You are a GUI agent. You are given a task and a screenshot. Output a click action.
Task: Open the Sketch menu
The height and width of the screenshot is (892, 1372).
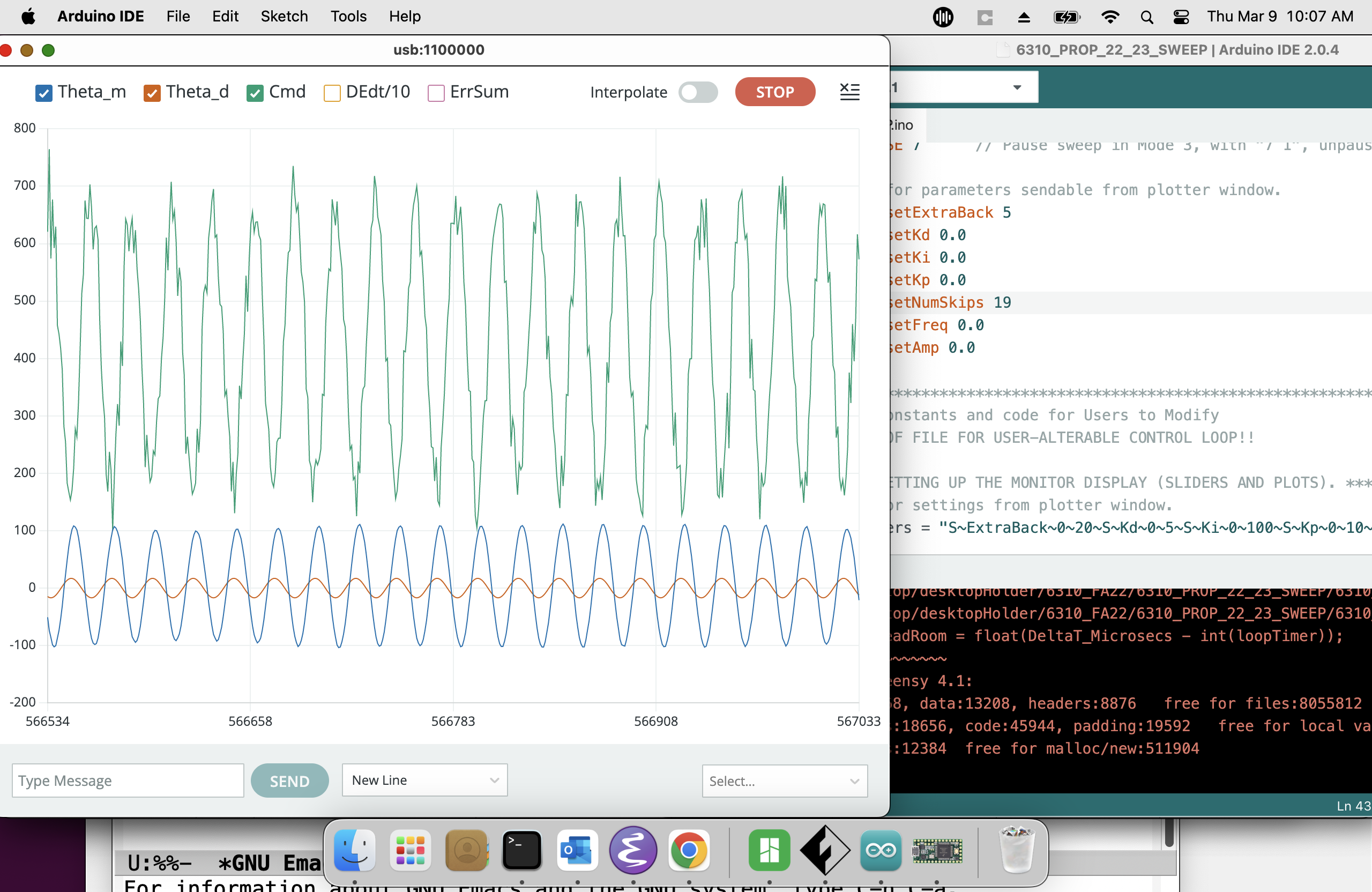284,17
